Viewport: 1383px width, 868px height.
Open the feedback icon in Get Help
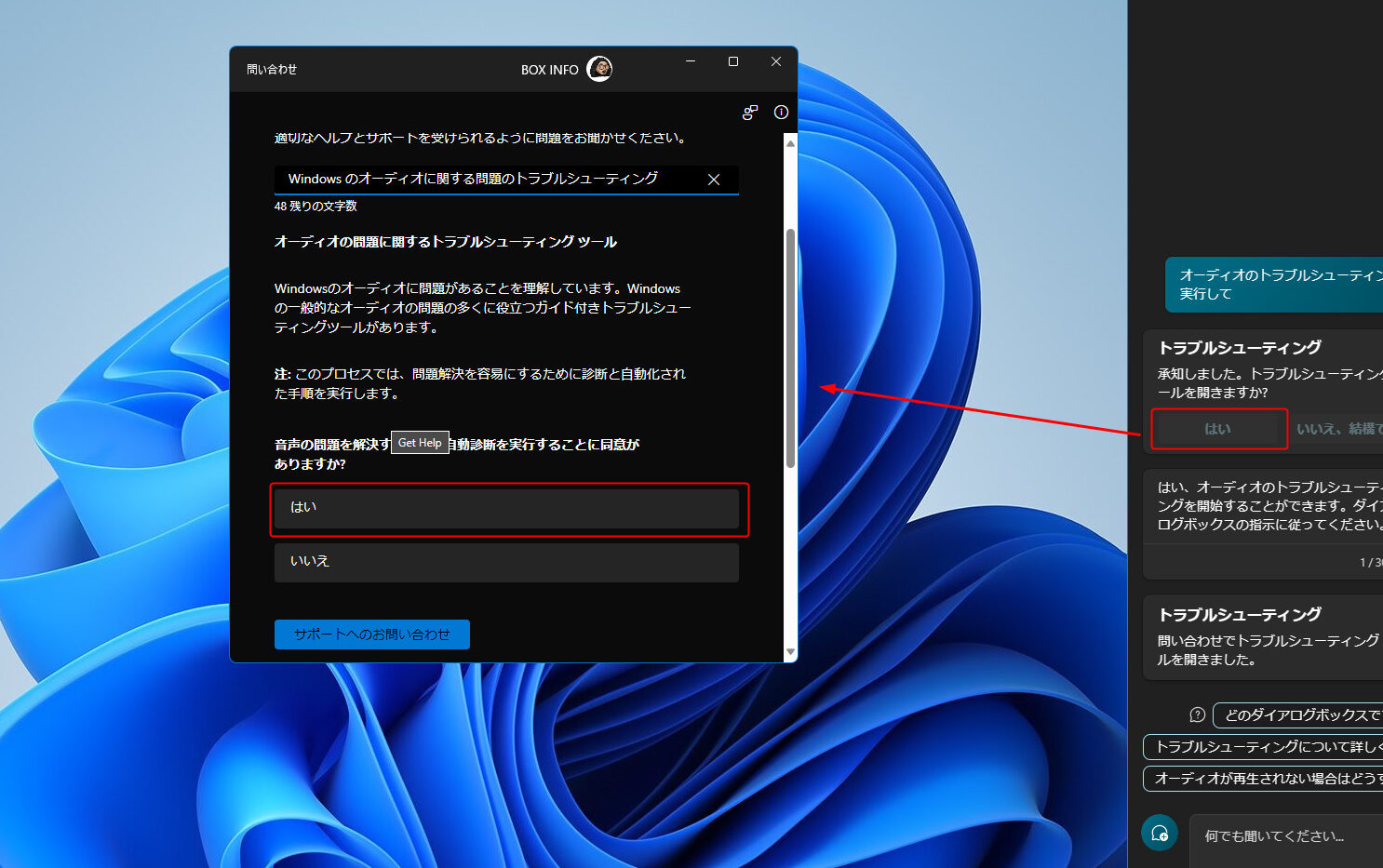(750, 113)
